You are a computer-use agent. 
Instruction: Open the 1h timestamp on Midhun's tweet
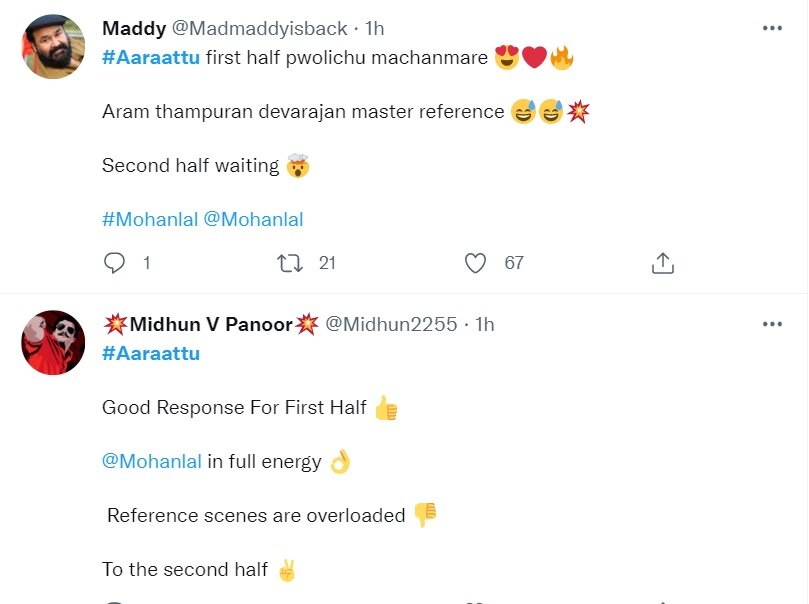point(485,324)
